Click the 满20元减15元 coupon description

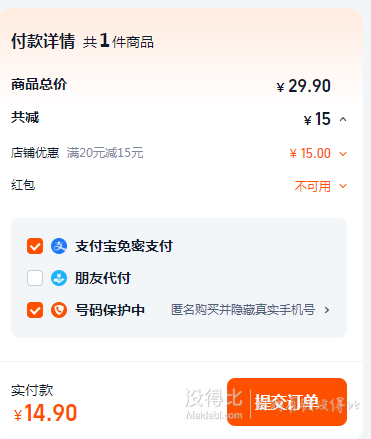tap(105, 153)
